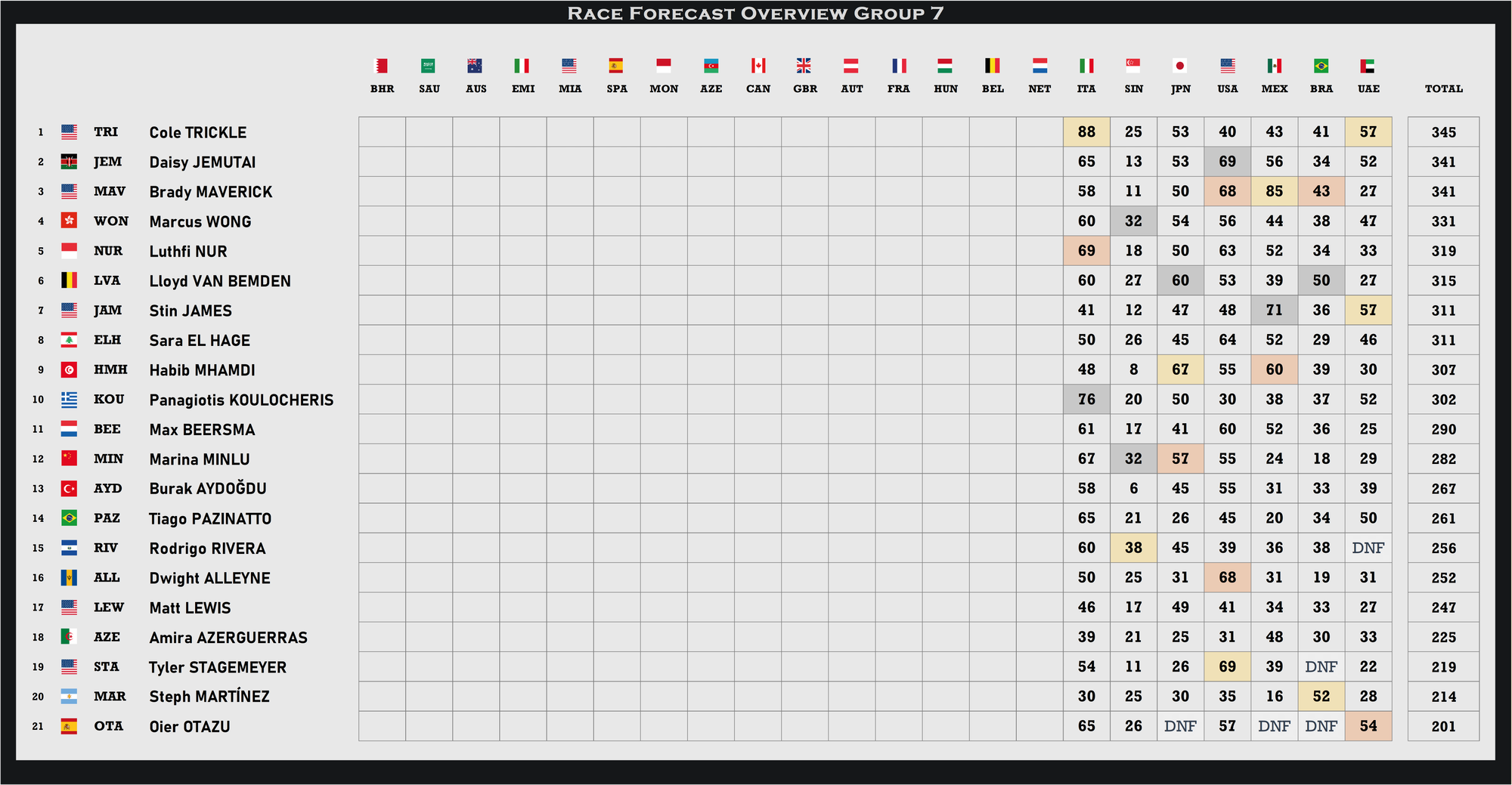Open driver name Marcus WONG
This screenshot has height=785, width=1512.
click(x=200, y=221)
